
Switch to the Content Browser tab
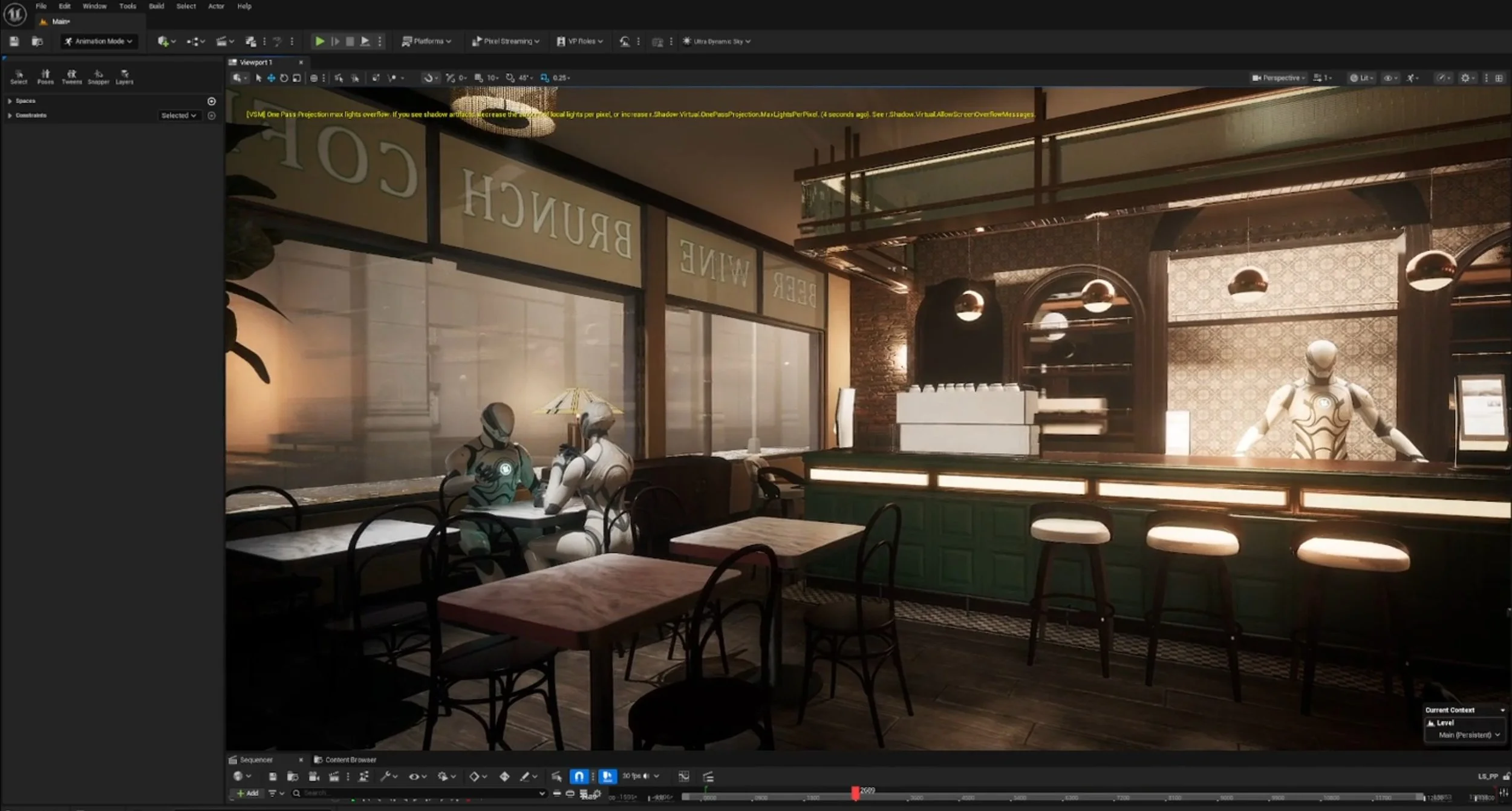coord(345,760)
